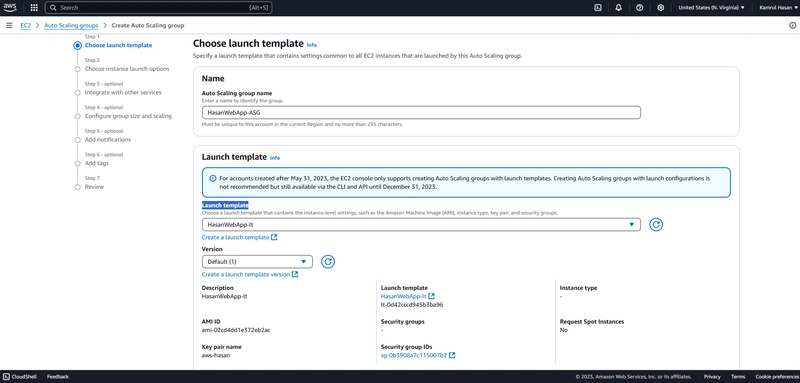Click Configure group size and scaling step label
Image resolution: width=800 pixels, height=383 pixels.
(128, 116)
